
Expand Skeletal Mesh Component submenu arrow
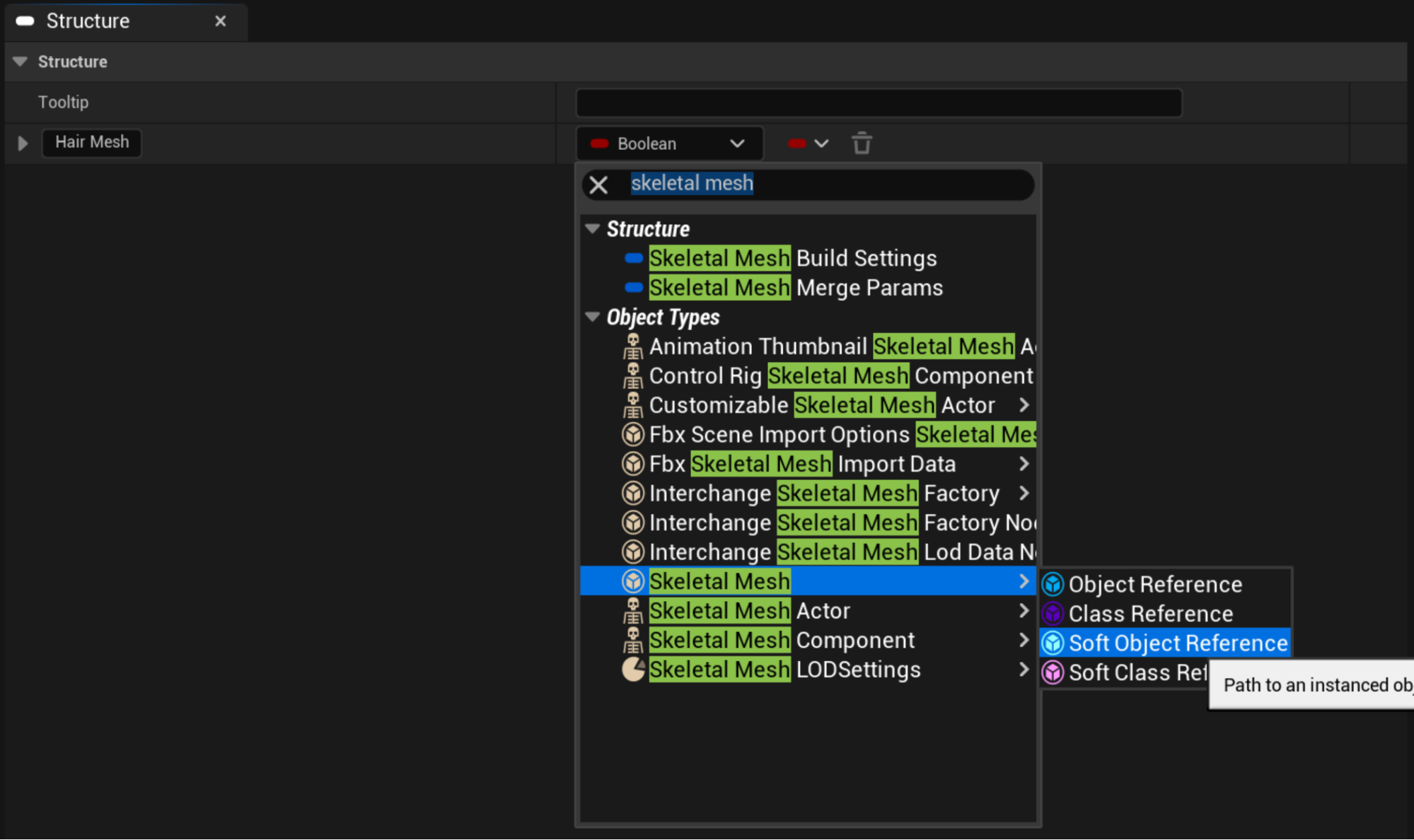click(1024, 640)
